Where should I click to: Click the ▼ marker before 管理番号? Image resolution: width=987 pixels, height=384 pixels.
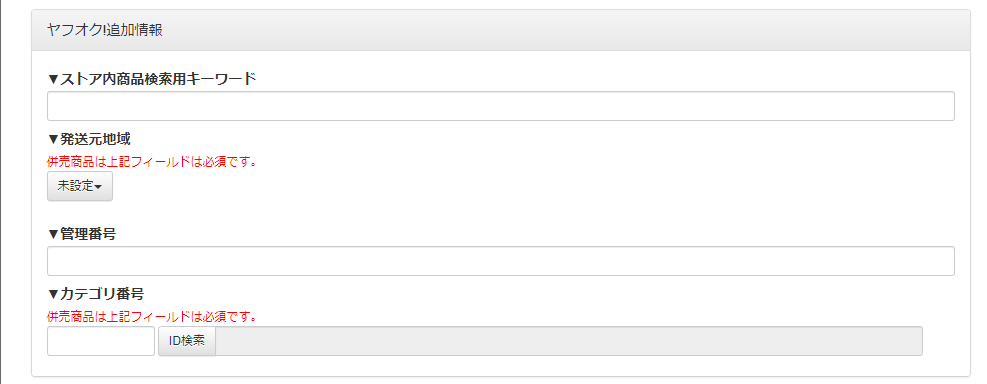pos(54,234)
